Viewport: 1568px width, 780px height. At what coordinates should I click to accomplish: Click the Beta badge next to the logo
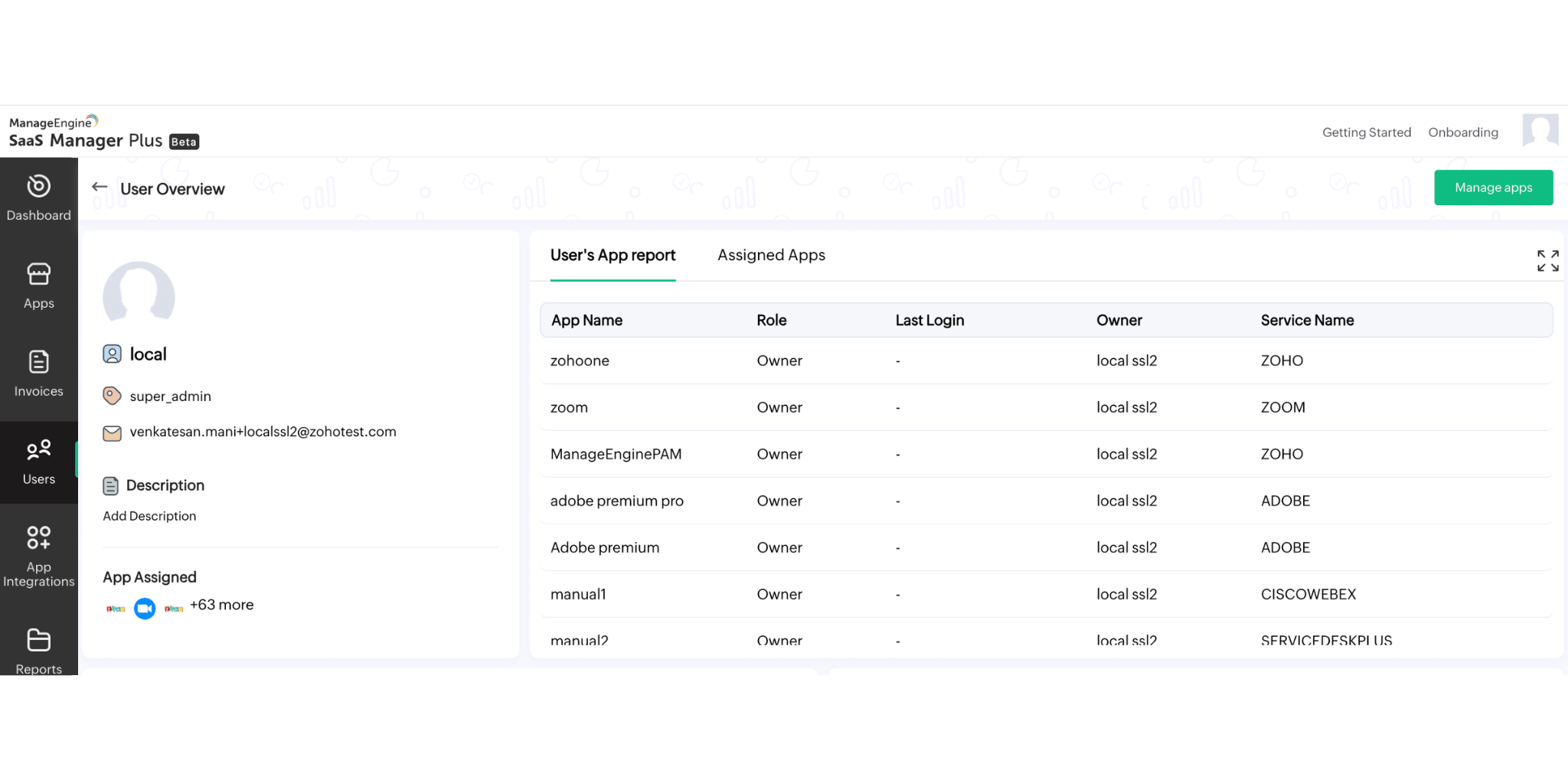tap(184, 142)
